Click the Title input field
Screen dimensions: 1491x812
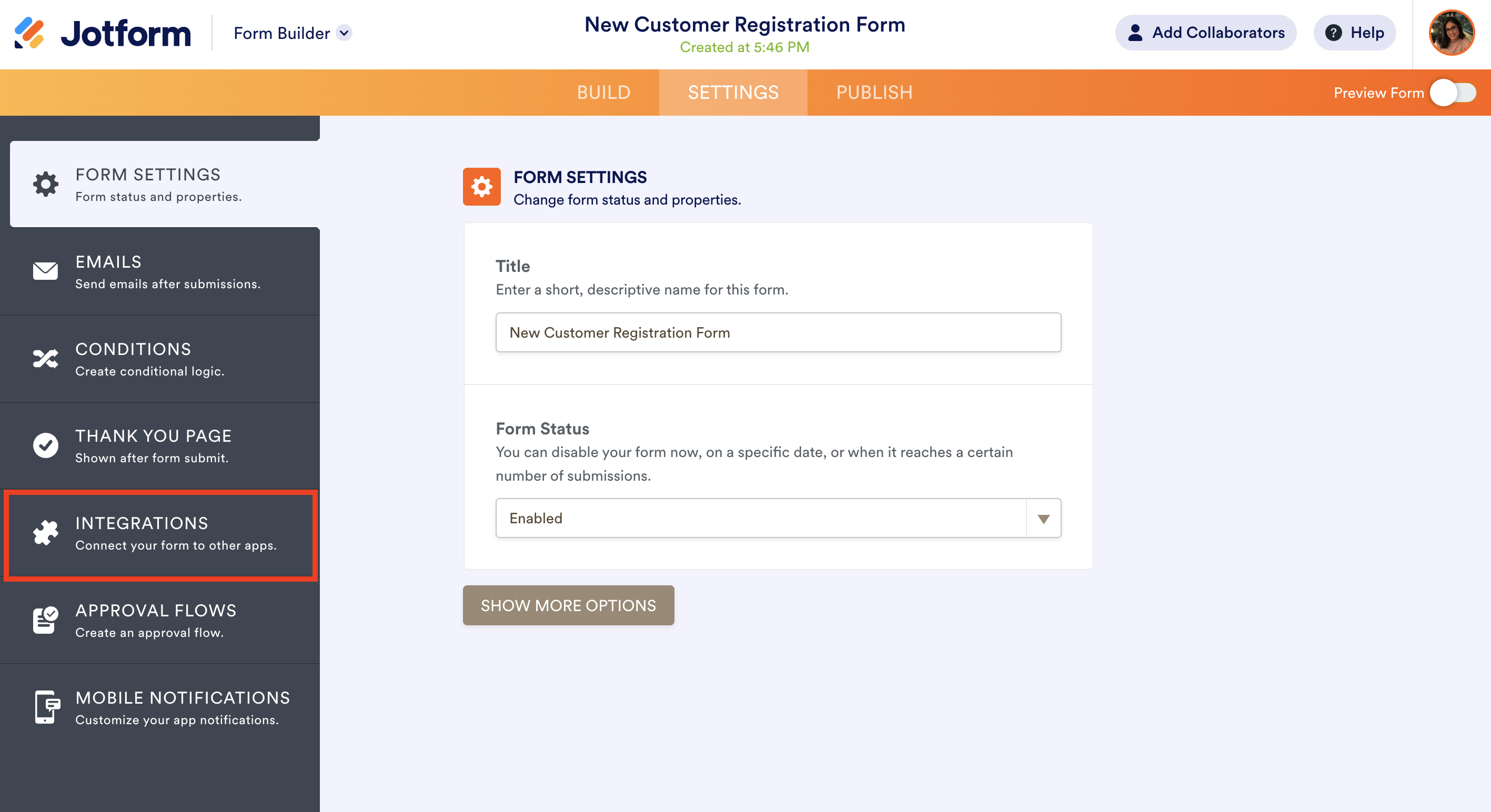778,333
